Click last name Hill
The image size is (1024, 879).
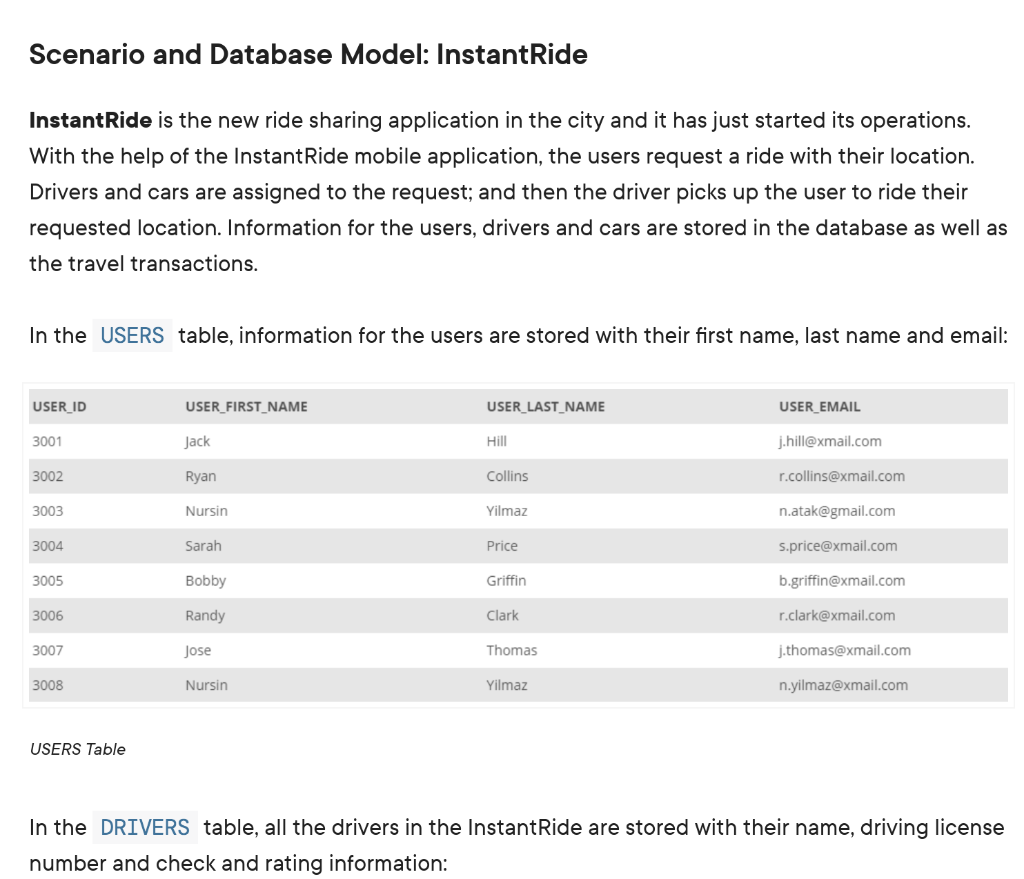496,441
